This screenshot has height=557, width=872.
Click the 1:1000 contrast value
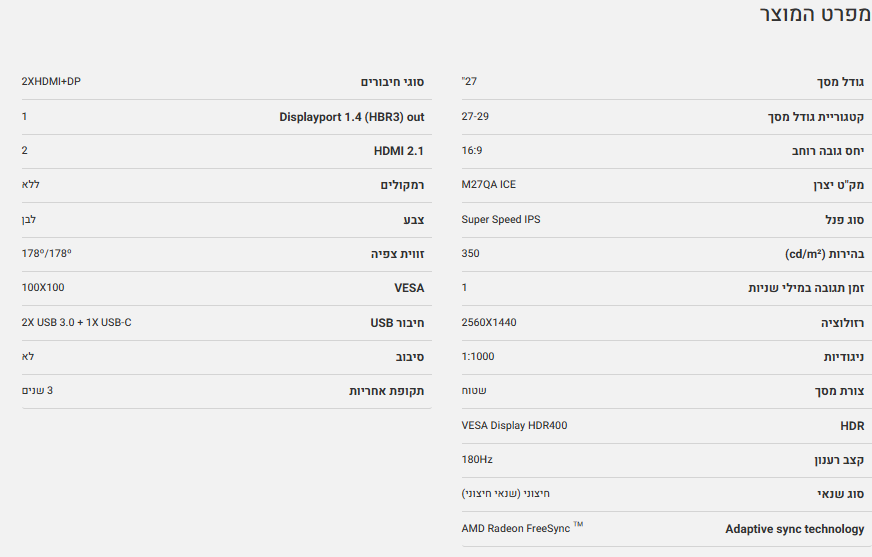[477, 357]
